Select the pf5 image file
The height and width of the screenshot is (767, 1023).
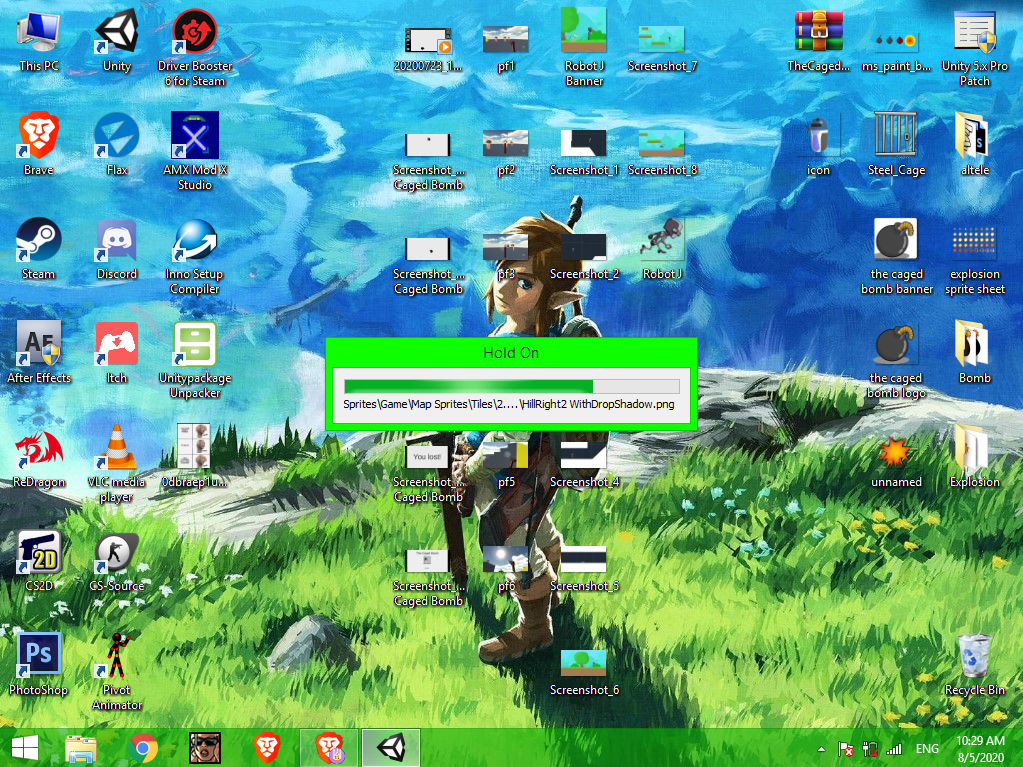(506, 464)
